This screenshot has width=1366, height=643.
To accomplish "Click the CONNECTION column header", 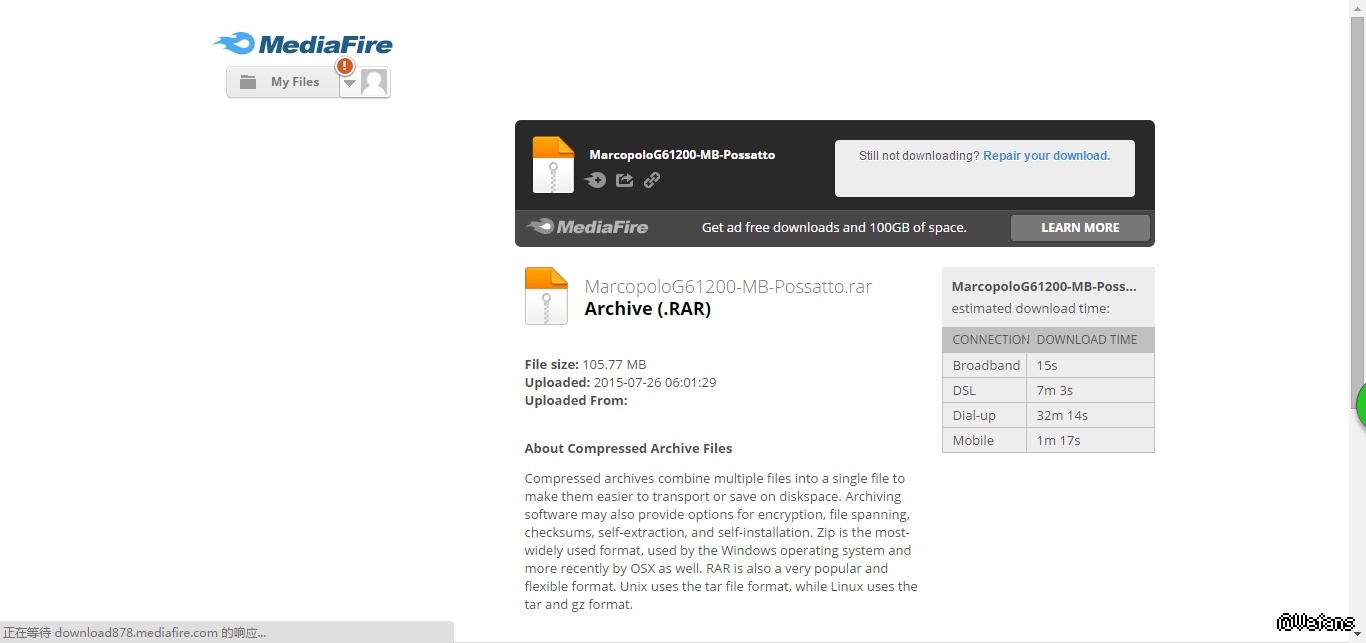I will click(991, 340).
